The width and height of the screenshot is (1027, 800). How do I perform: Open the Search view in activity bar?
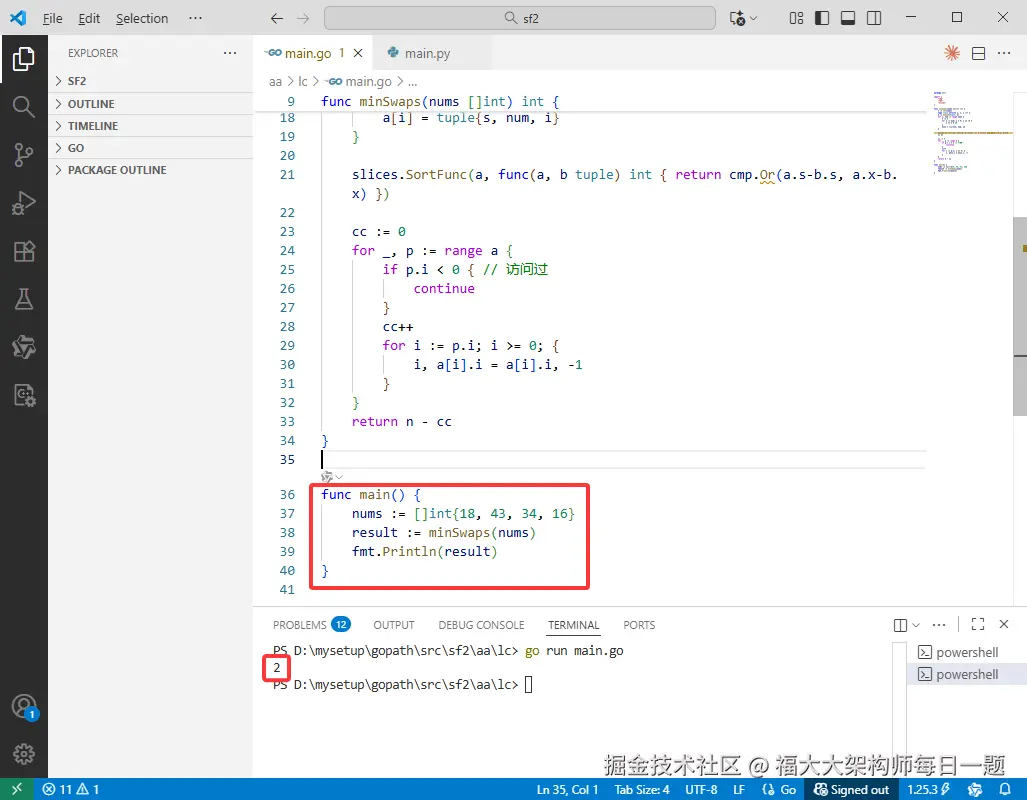click(24, 107)
